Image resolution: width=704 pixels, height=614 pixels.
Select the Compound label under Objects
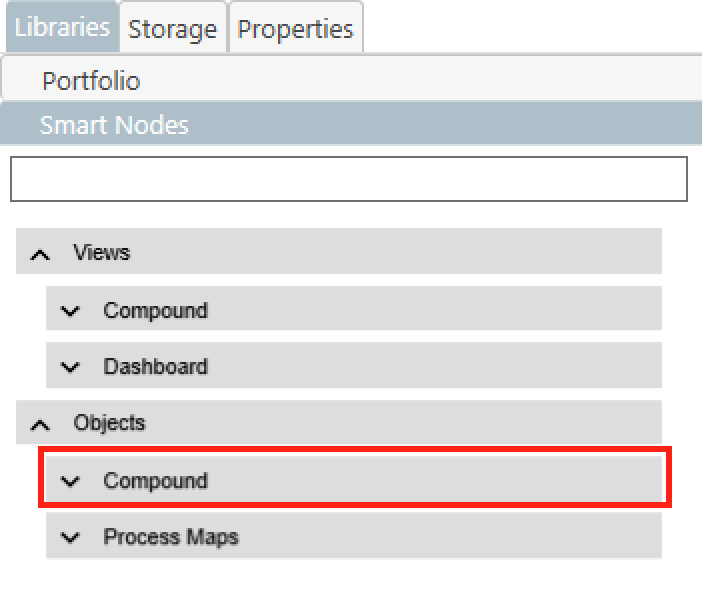[x=156, y=480]
